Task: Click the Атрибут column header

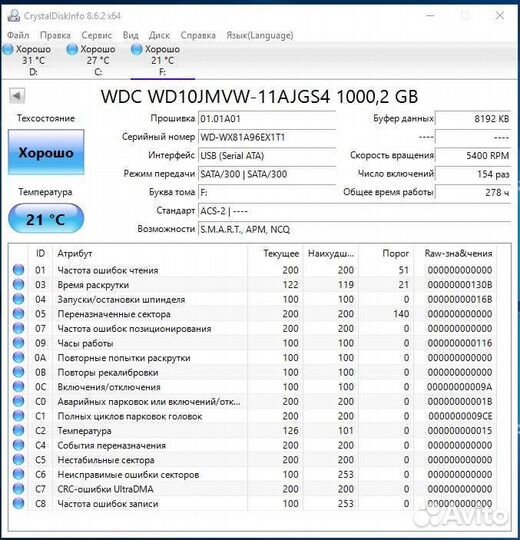Action: (x=150, y=253)
